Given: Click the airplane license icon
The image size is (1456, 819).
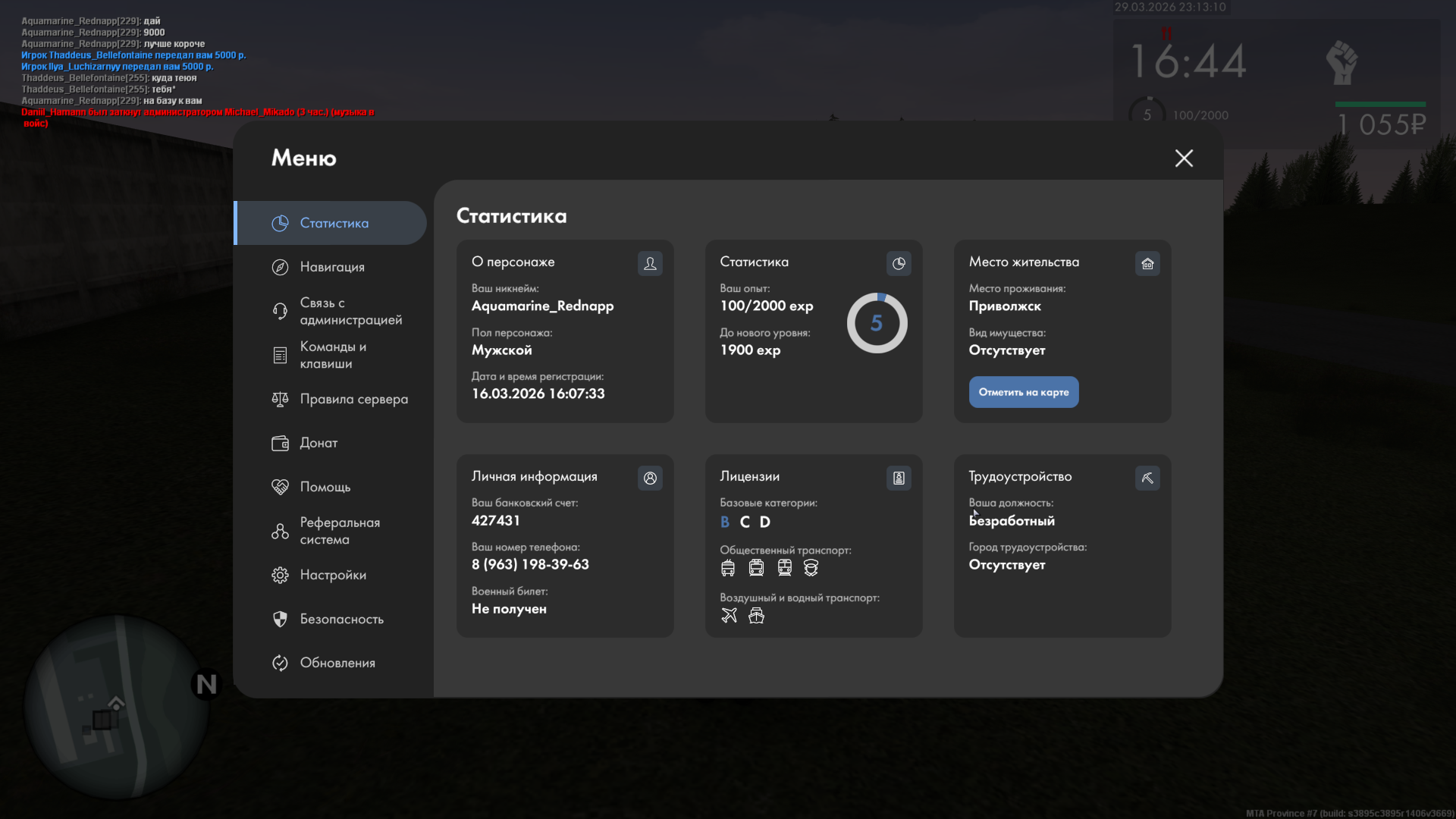Looking at the screenshot, I should (729, 615).
